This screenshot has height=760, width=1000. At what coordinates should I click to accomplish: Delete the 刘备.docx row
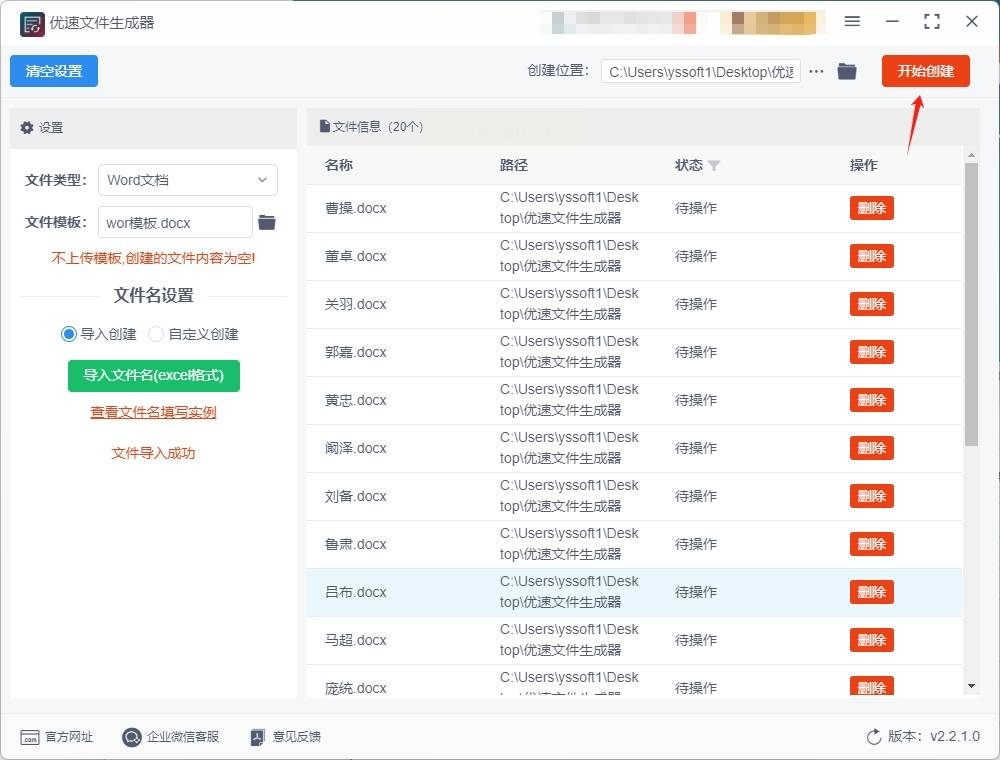coord(871,496)
